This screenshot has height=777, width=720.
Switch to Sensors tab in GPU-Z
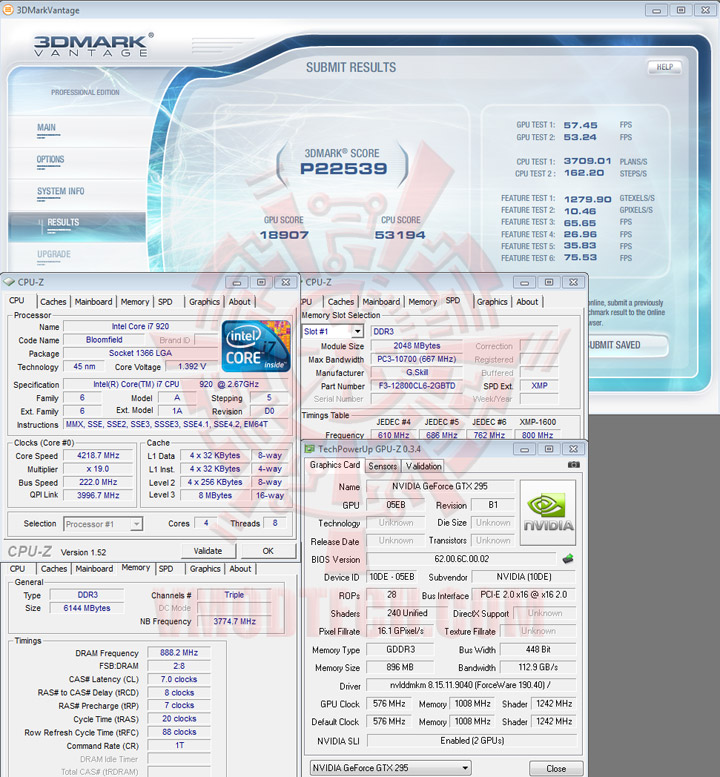click(x=383, y=466)
